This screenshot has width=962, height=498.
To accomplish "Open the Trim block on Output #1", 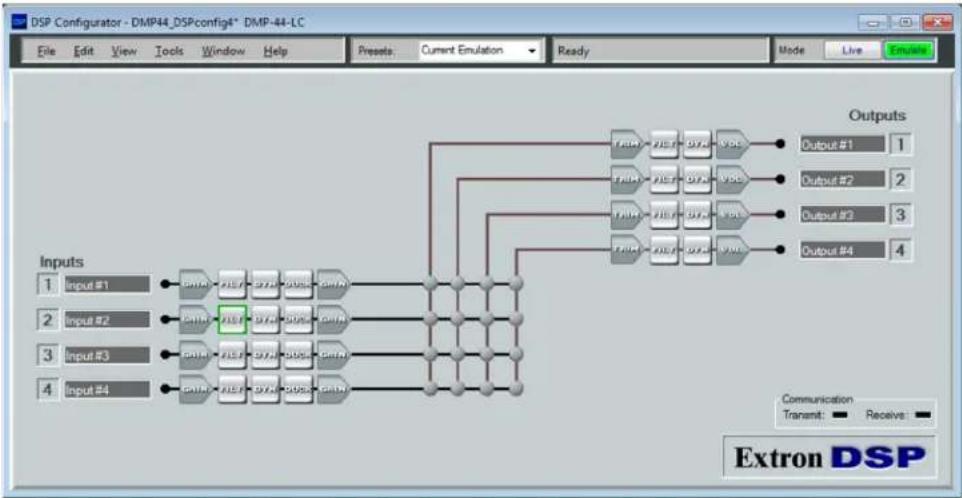I will 628,144.
